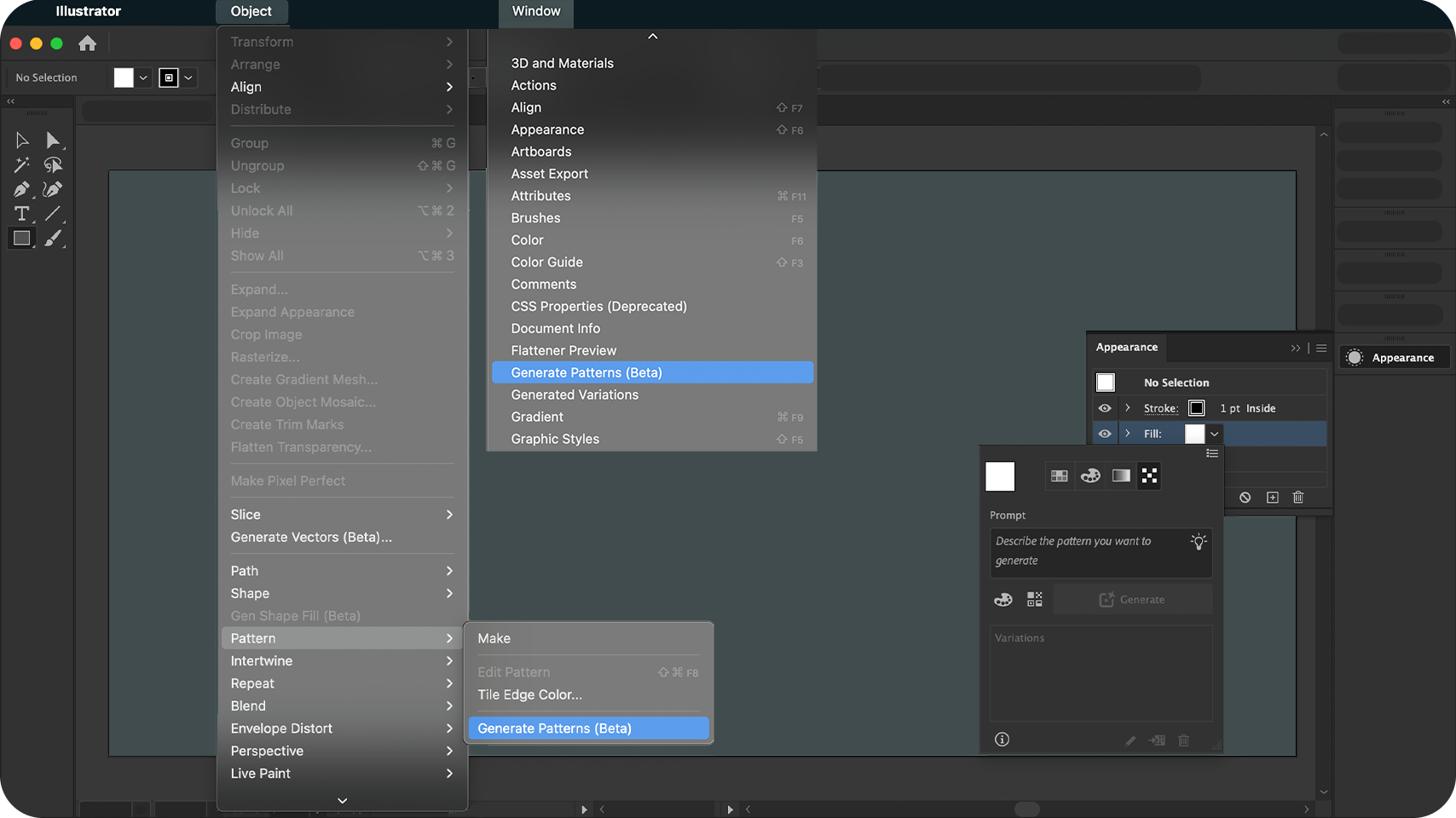Open the Fill color dropdown in Appearance panel
The height and width of the screenshot is (818, 1456).
[1215, 433]
